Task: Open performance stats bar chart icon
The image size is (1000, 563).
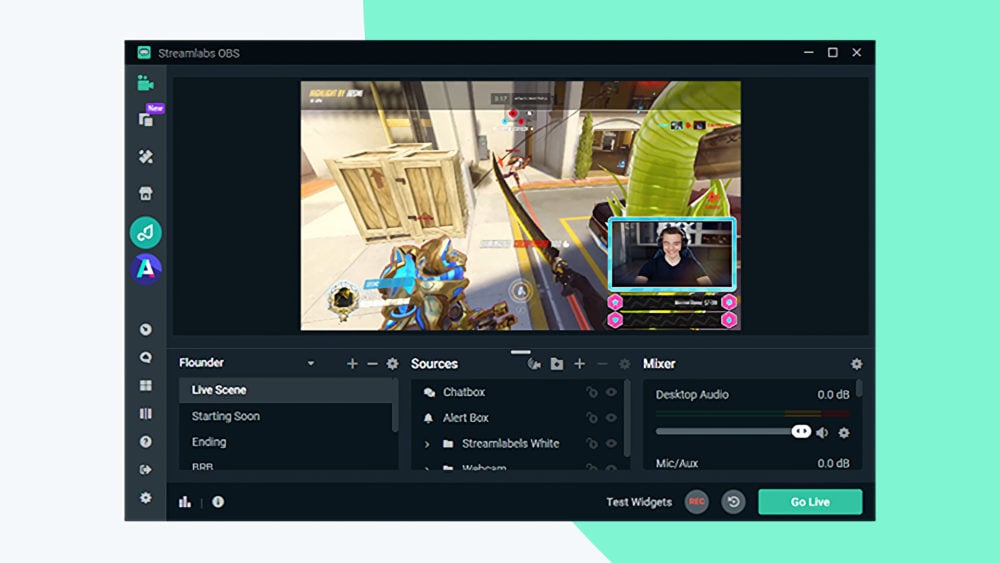Action: [185, 502]
